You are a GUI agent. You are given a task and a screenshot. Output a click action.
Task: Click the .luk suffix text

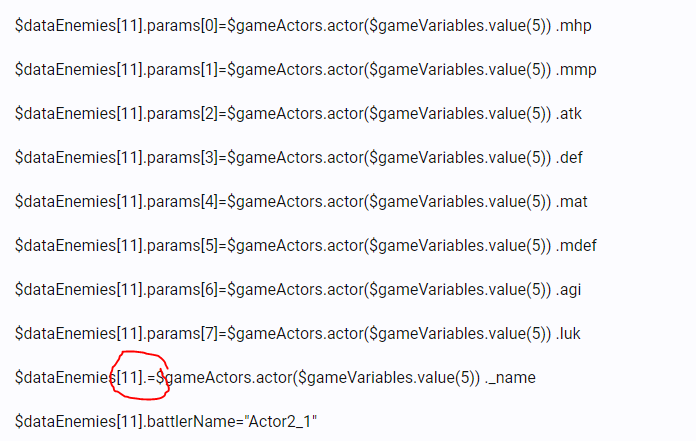(568, 333)
